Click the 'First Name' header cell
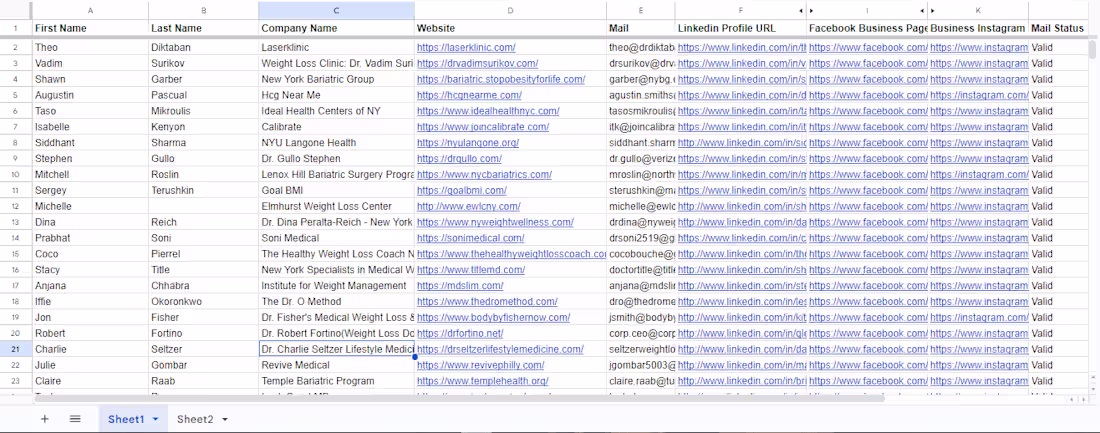Screen dimensions: 1100x433 [90, 28]
